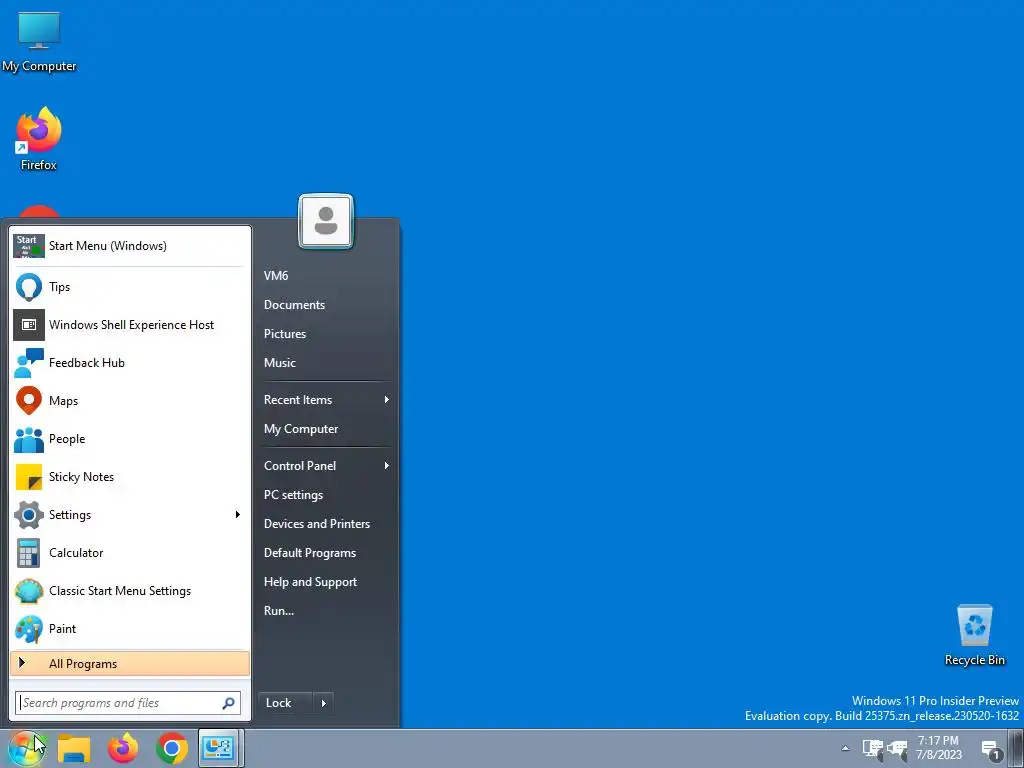Select the Recycle Bin desktop icon
Image resolution: width=1024 pixels, height=768 pixels.
(974, 635)
